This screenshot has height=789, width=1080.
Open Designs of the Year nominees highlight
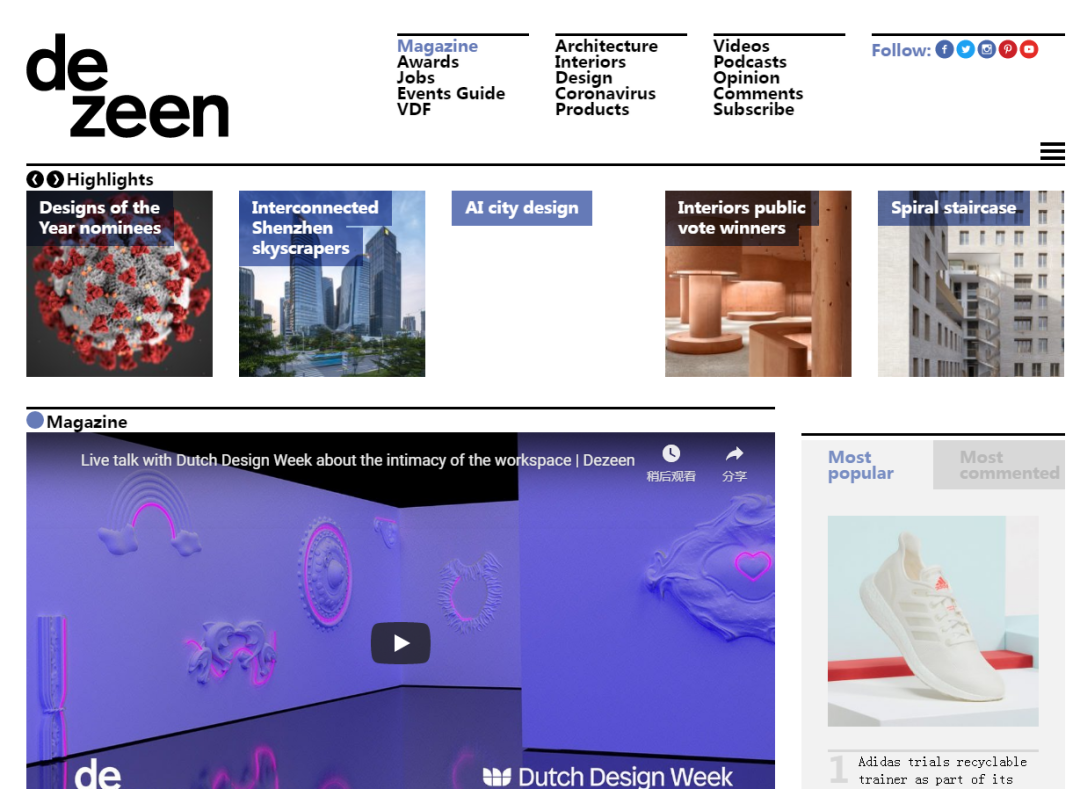119,284
